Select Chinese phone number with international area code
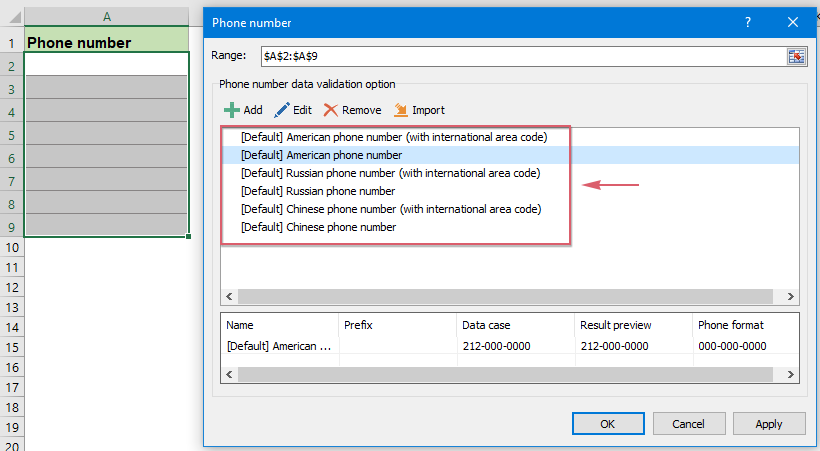This screenshot has width=820, height=451. 390,209
